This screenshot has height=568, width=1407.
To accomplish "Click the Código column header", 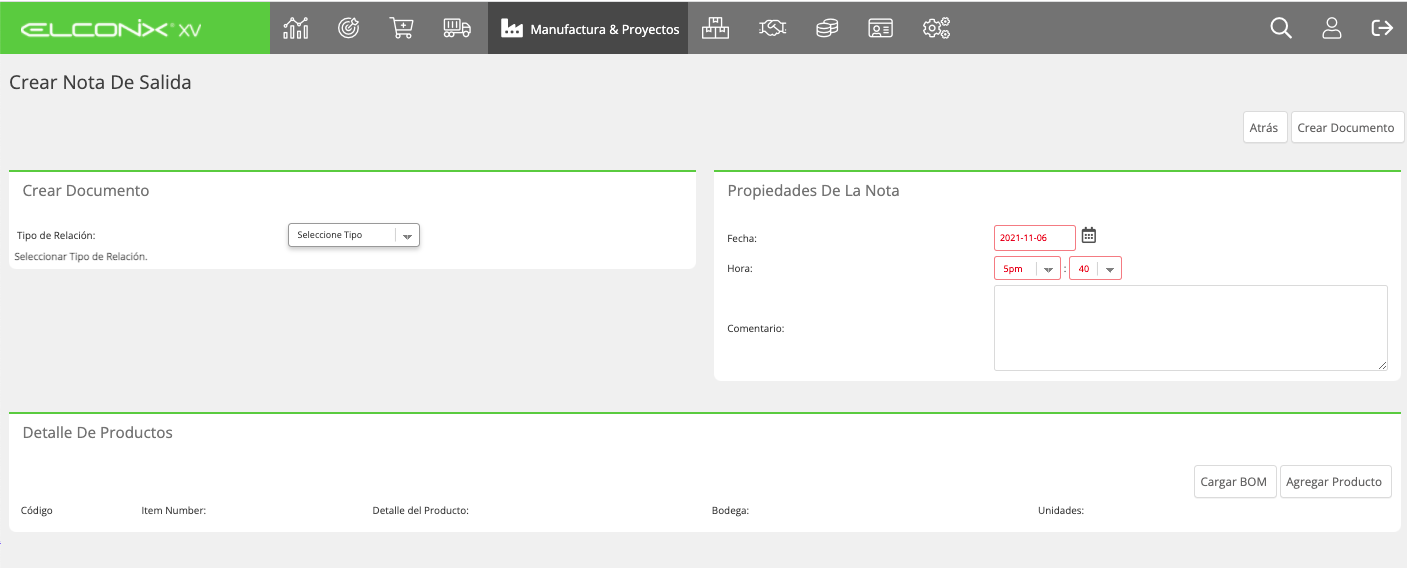I will point(37,510).
